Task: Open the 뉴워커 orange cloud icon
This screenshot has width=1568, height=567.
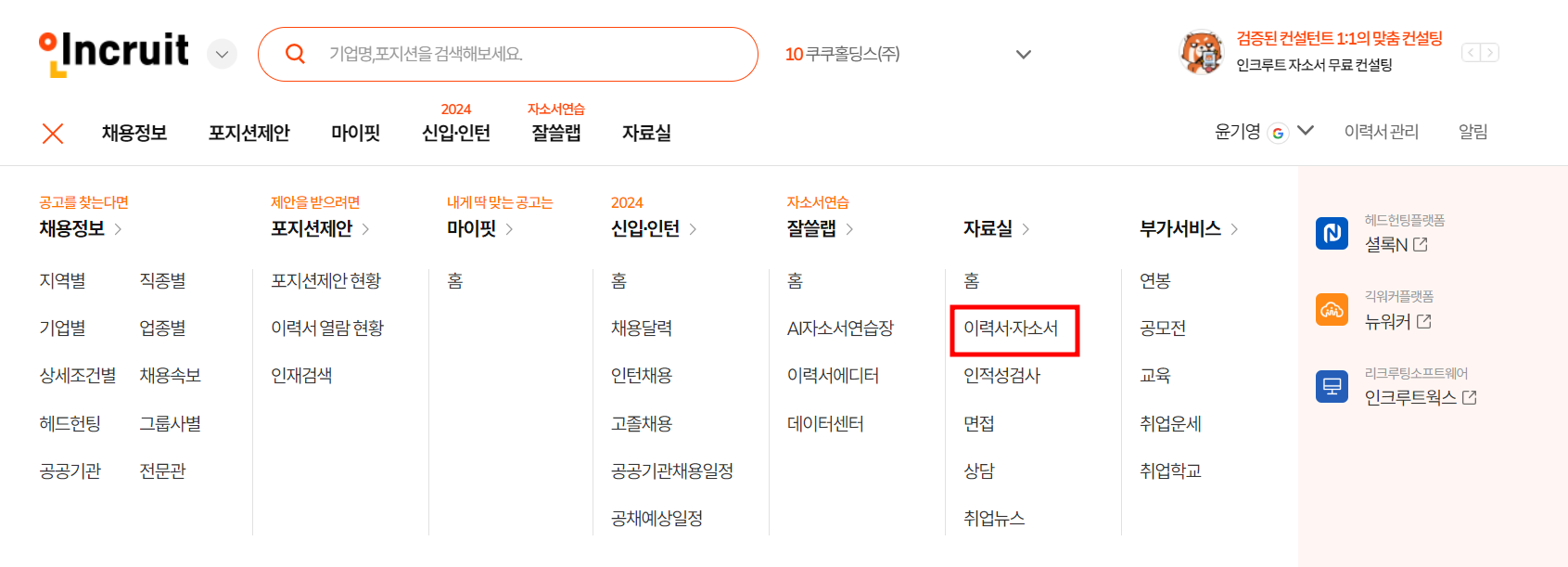Action: tap(1332, 309)
